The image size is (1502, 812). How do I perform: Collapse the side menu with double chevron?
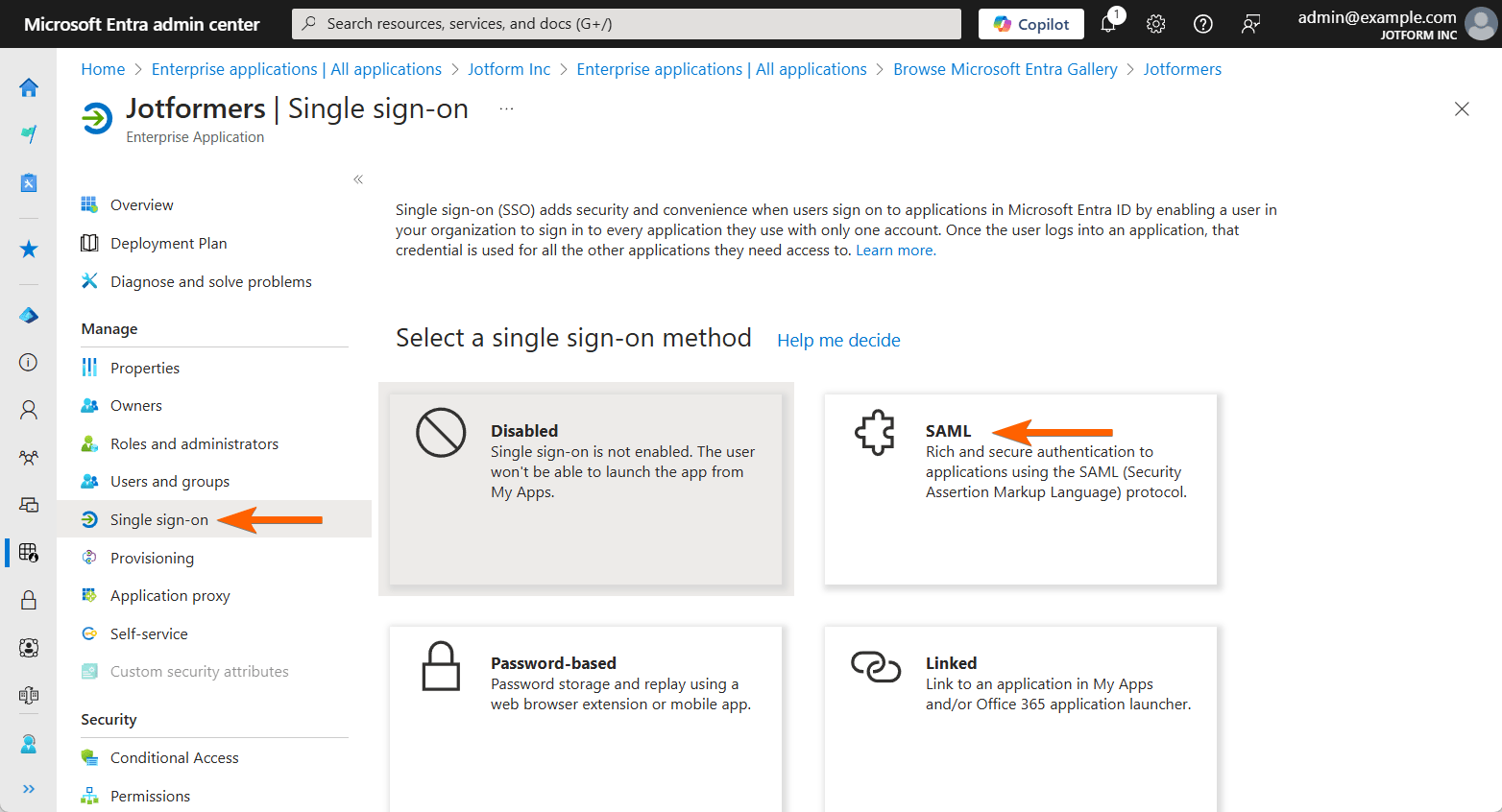tap(358, 179)
